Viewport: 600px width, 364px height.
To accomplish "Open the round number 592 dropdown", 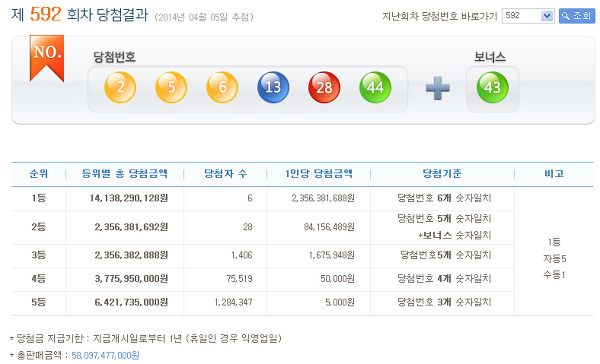I will (x=528, y=16).
